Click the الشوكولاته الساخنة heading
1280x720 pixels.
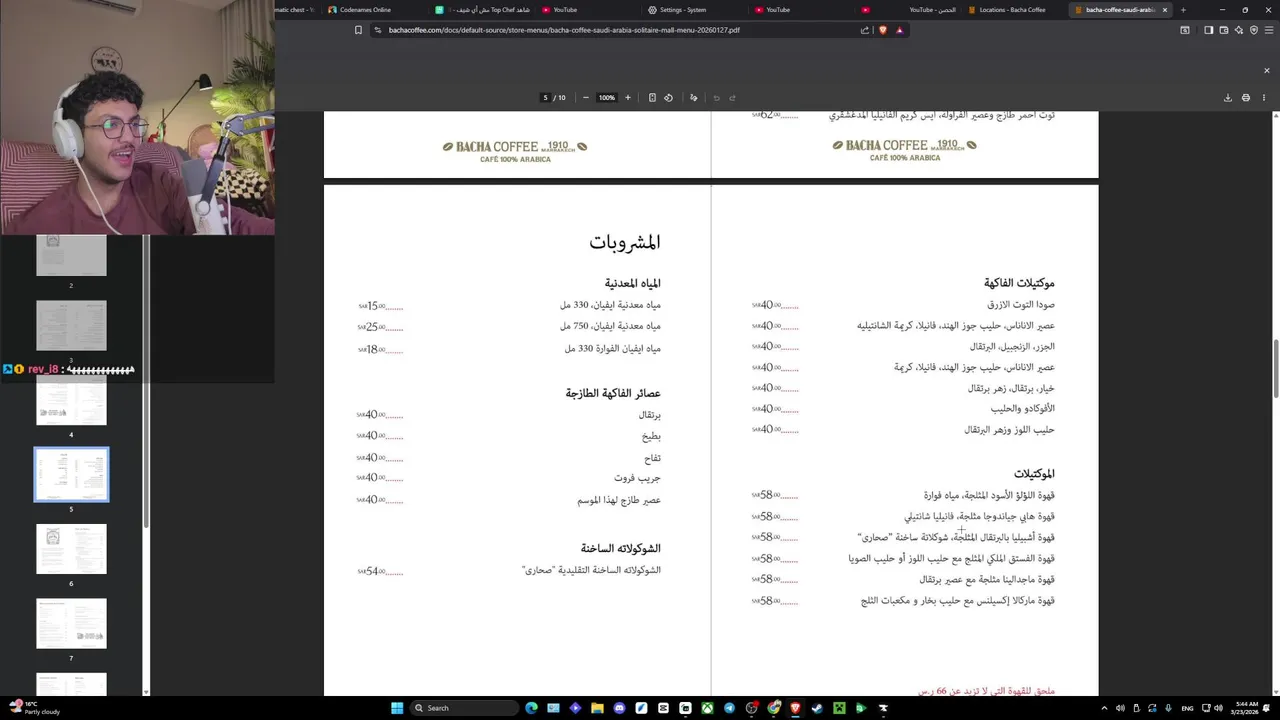(621, 548)
